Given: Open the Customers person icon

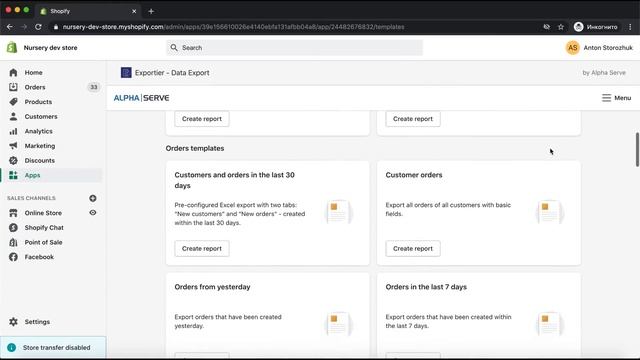Looking at the screenshot, I should click(x=13, y=116).
